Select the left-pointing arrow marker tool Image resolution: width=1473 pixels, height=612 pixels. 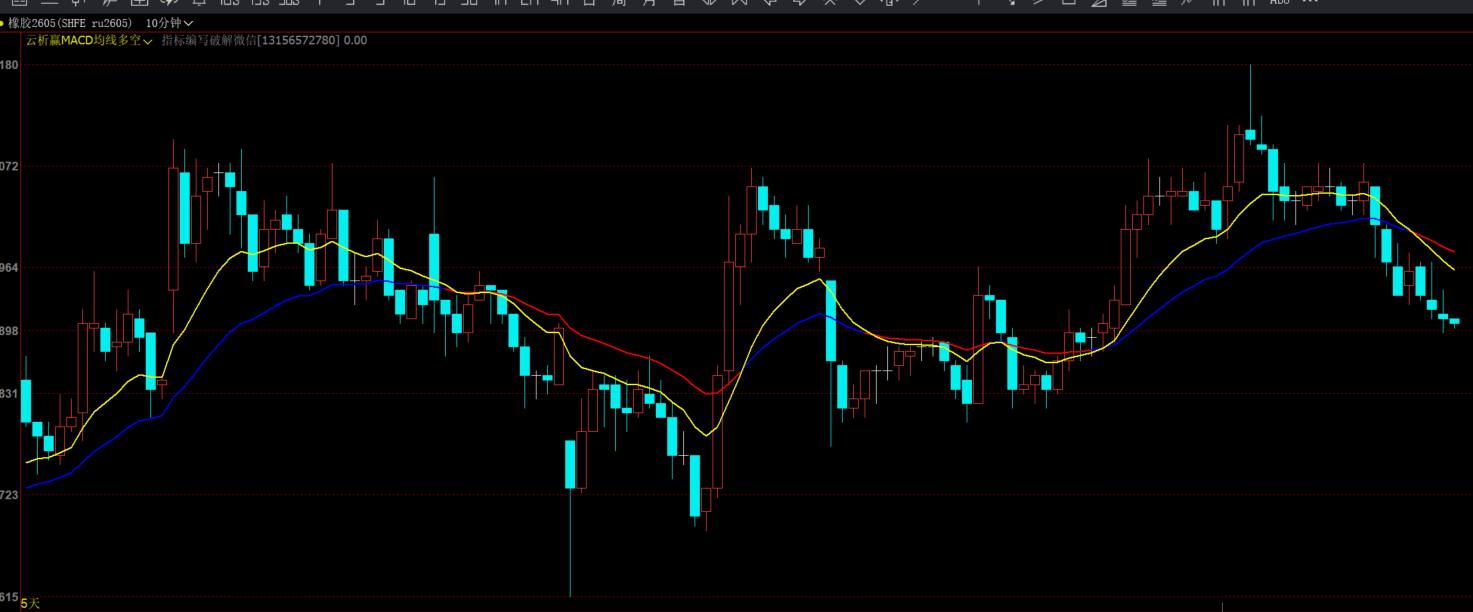coord(770,3)
